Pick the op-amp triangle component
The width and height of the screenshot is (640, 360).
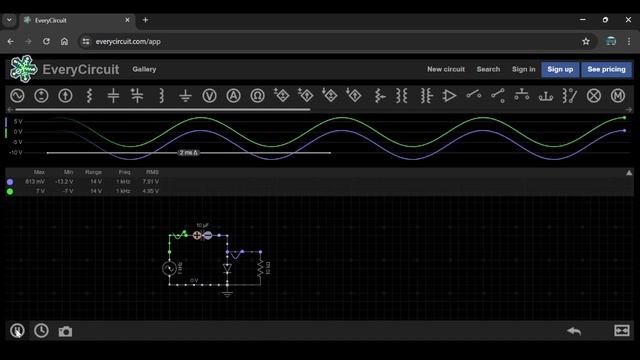[449, 96]
